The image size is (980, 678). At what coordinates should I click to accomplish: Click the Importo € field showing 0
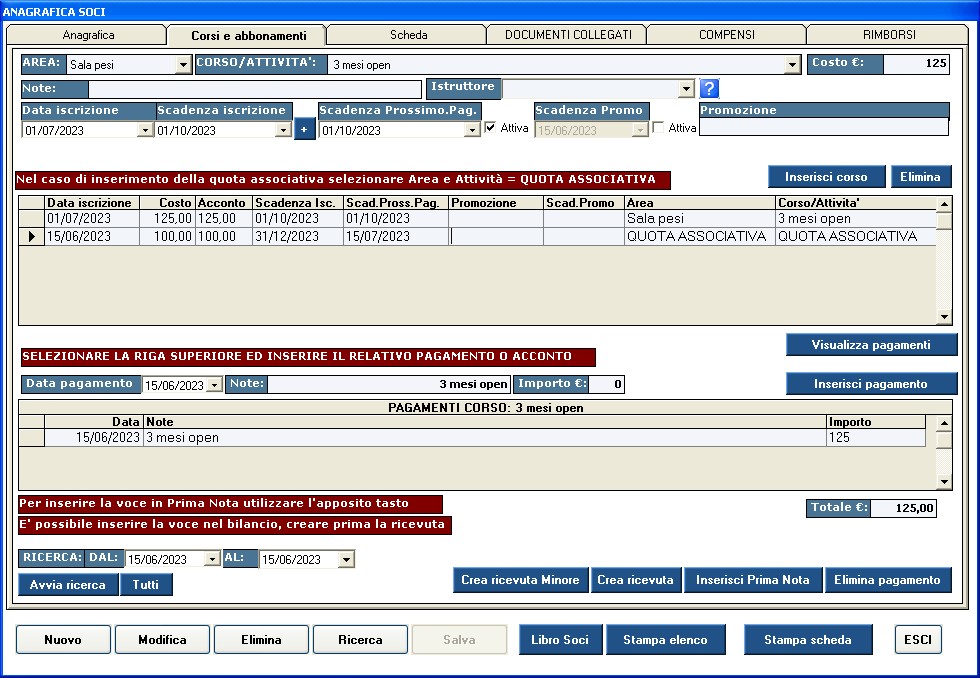tap(606, 384)
